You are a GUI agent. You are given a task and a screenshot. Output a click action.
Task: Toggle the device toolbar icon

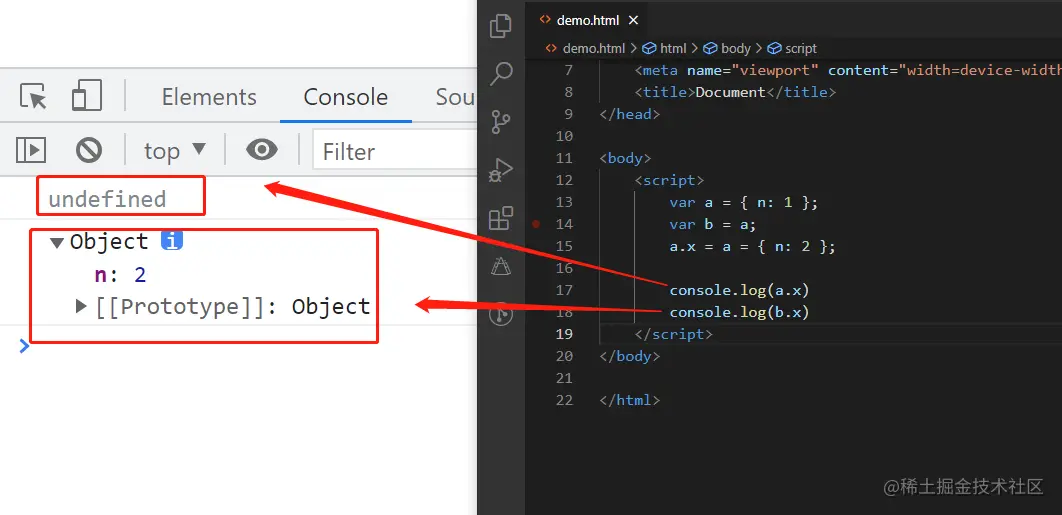[x=87, y=96]
